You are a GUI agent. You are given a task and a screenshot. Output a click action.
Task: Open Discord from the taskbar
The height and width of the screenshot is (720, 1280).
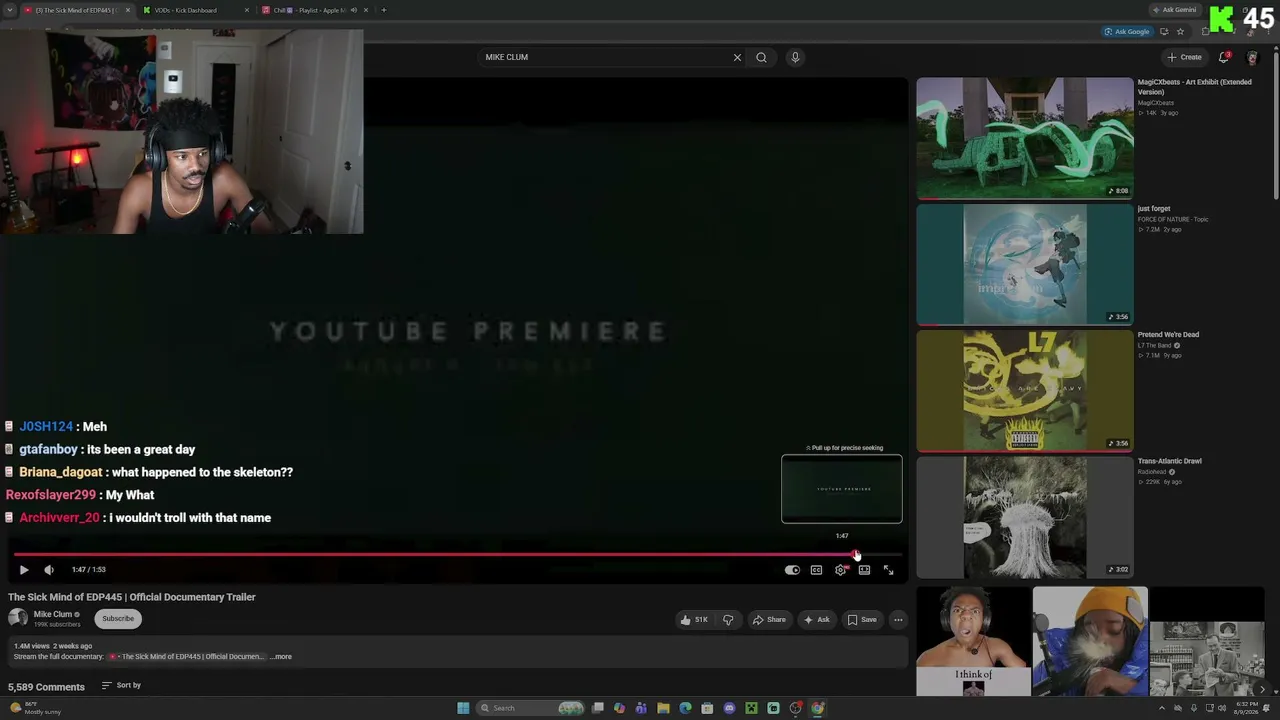[729, 708]
